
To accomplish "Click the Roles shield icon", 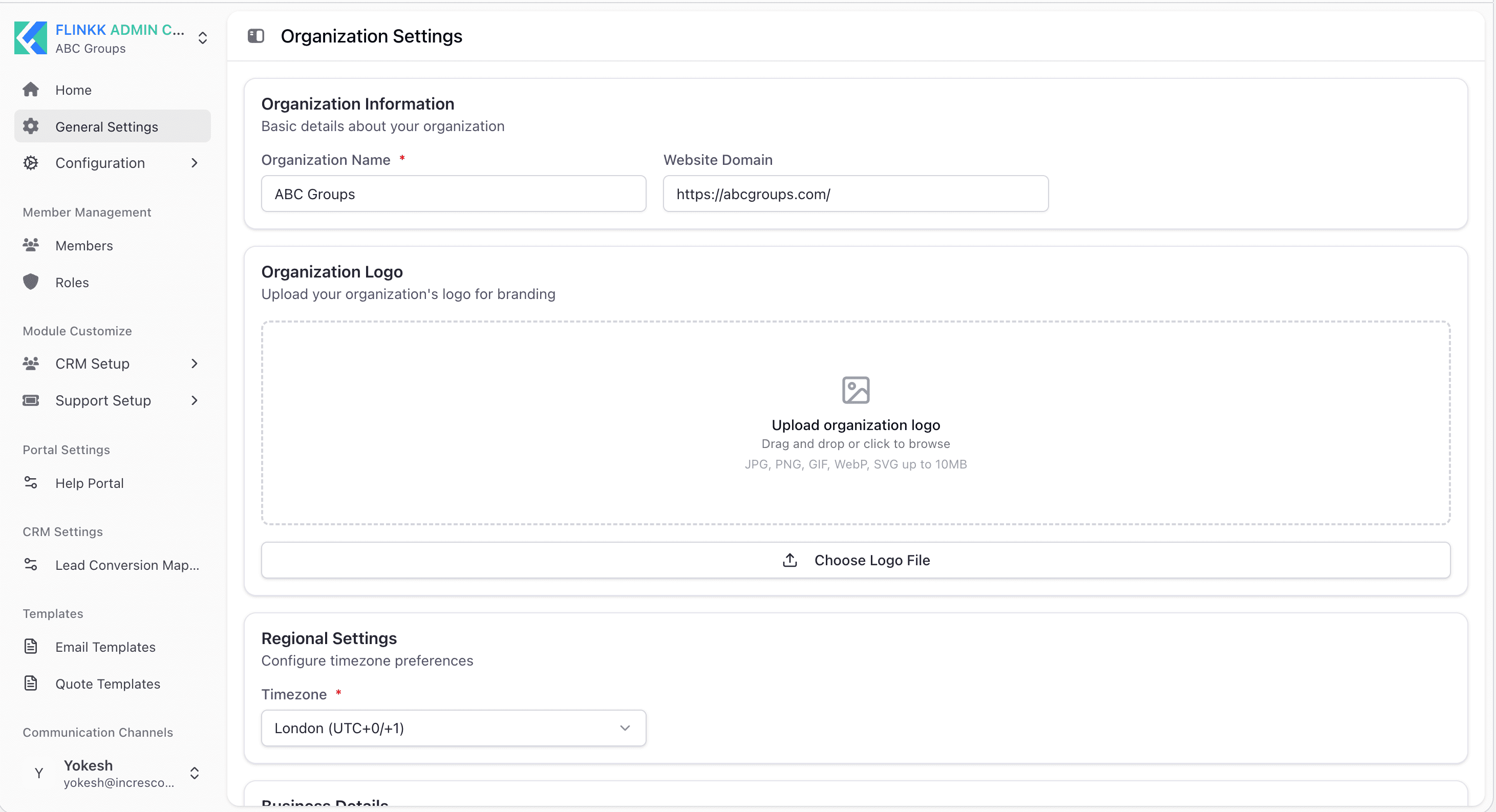I will click(x=31, y=282).
